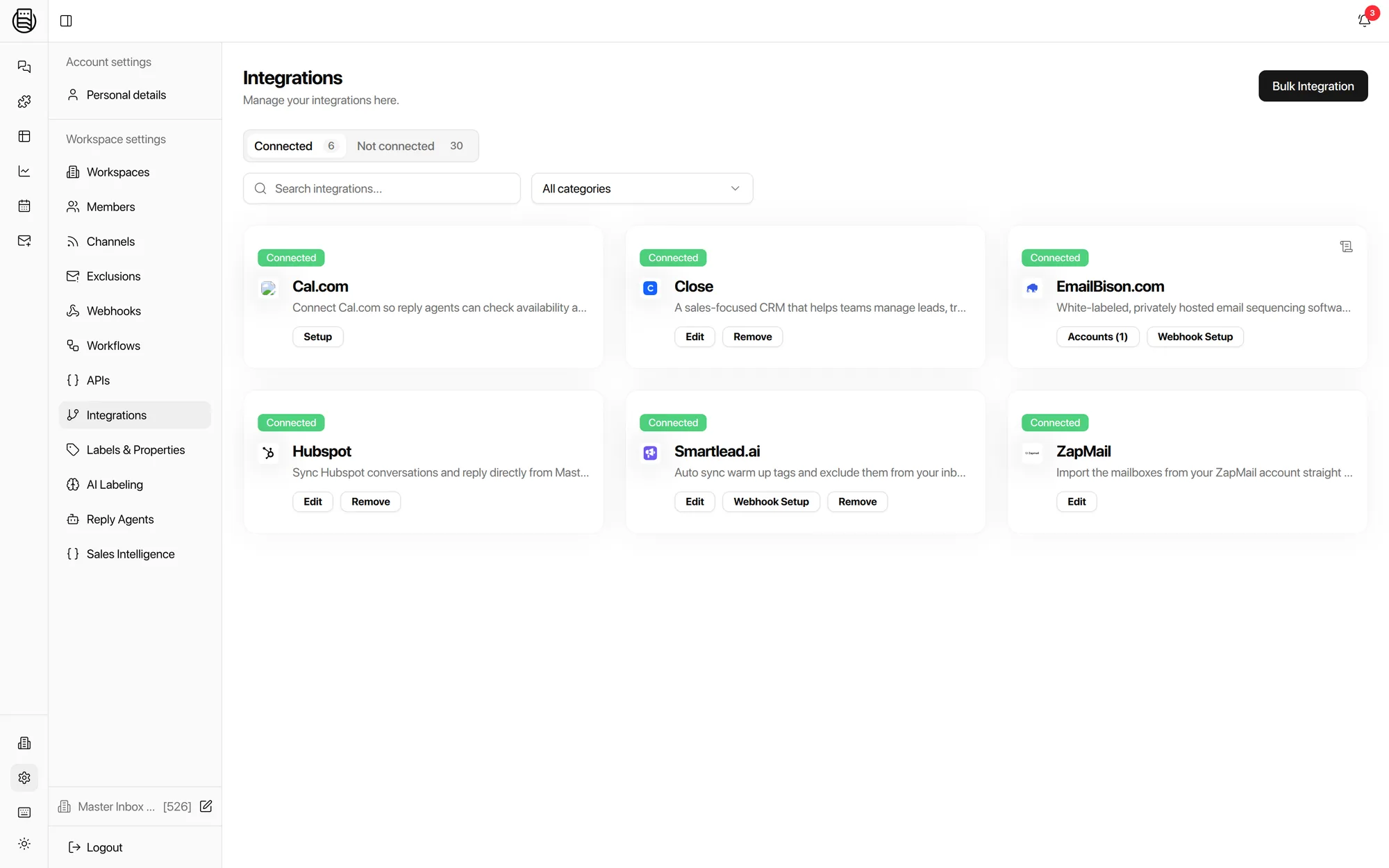
Task: Click the Smartlead.ai logo icon
Action: [x=650, y=453]
